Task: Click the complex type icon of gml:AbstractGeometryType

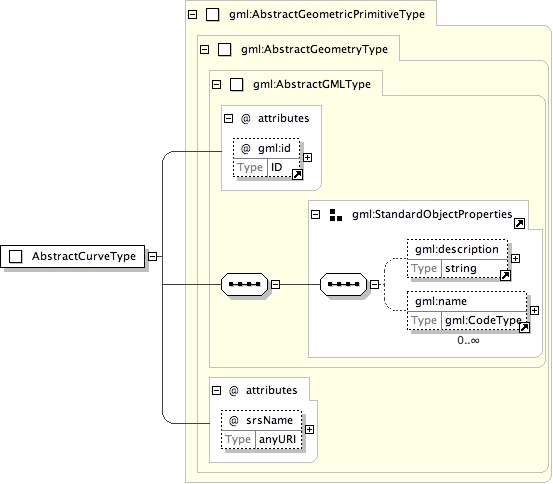Action: coord(225,49)
